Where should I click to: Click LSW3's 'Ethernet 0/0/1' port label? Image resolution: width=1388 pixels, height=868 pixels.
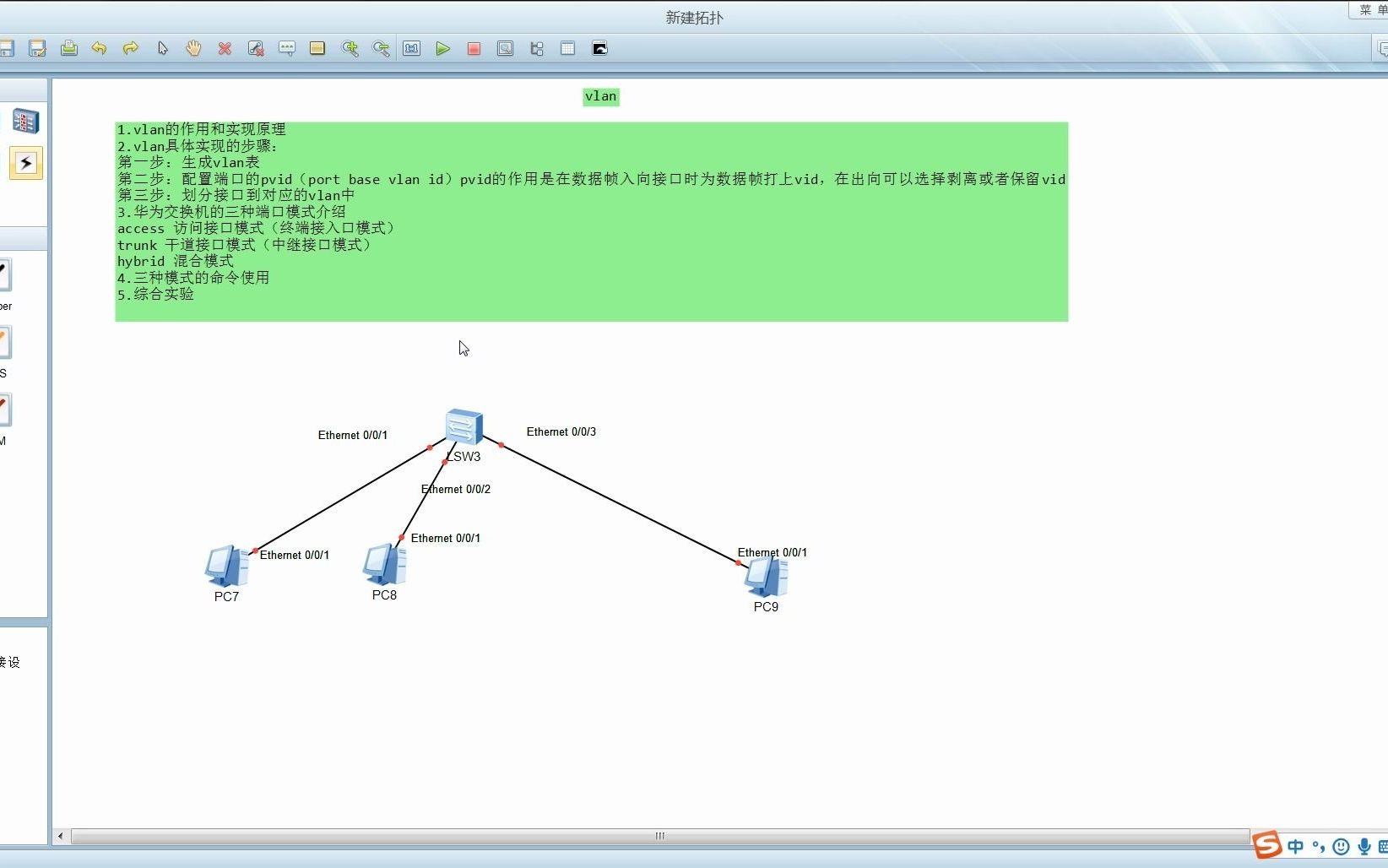(x=353, y=435)
